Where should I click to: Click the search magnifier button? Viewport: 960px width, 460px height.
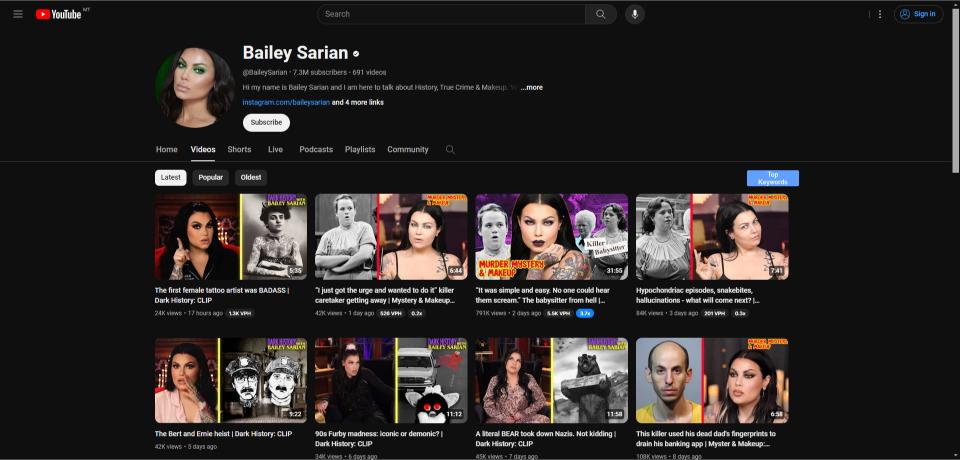[x=600, y=14]
